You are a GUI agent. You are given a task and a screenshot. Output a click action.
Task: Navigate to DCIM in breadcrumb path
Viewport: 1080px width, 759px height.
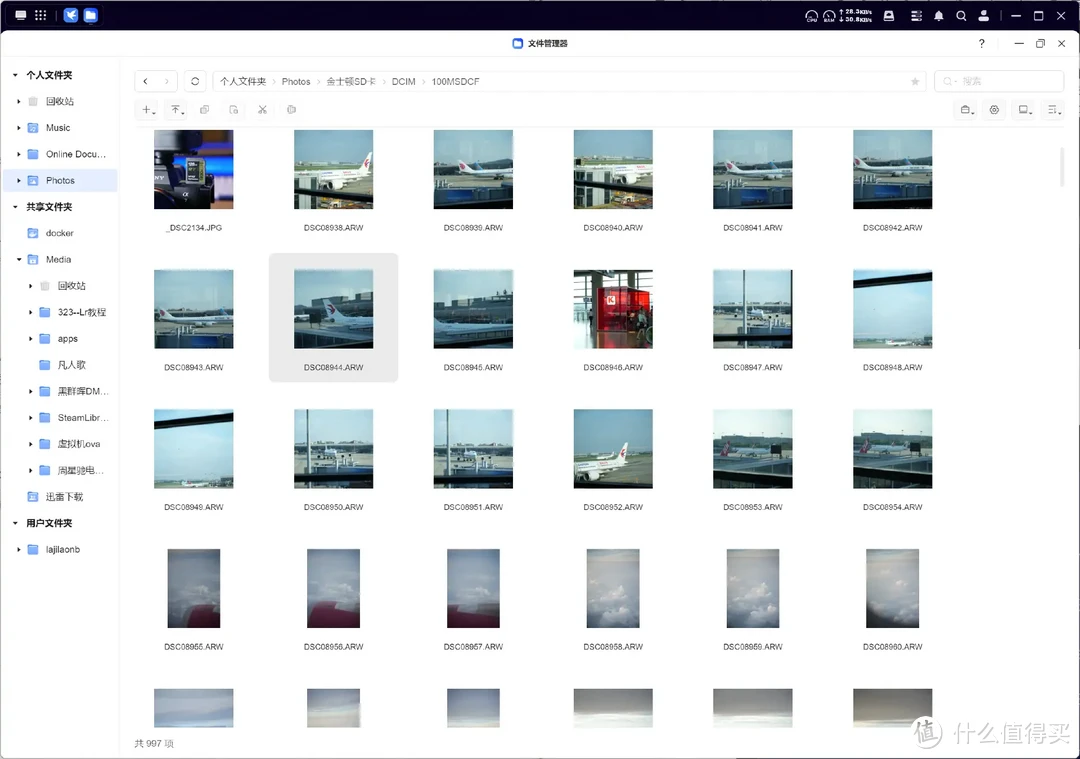tap(403, 82)
